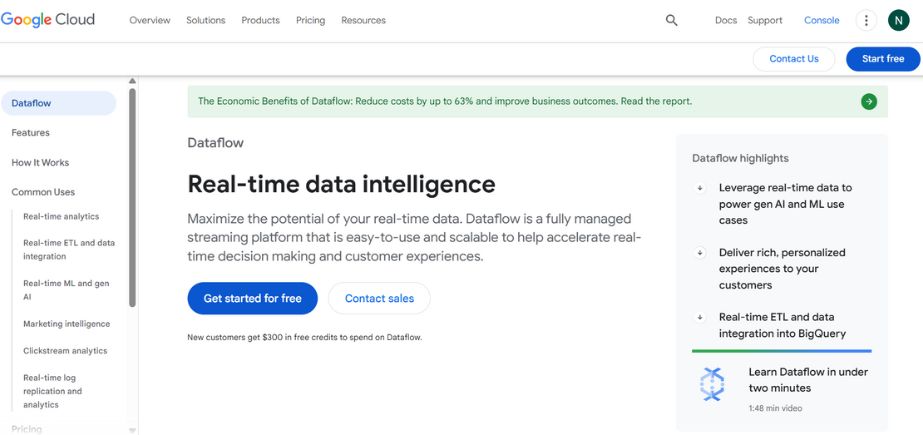The height and width of the screenshot is (435, 923).
Task: Open the Economic Benefits of Dataflow report banner
Action: pyautogui.click(x=537, y=101)
